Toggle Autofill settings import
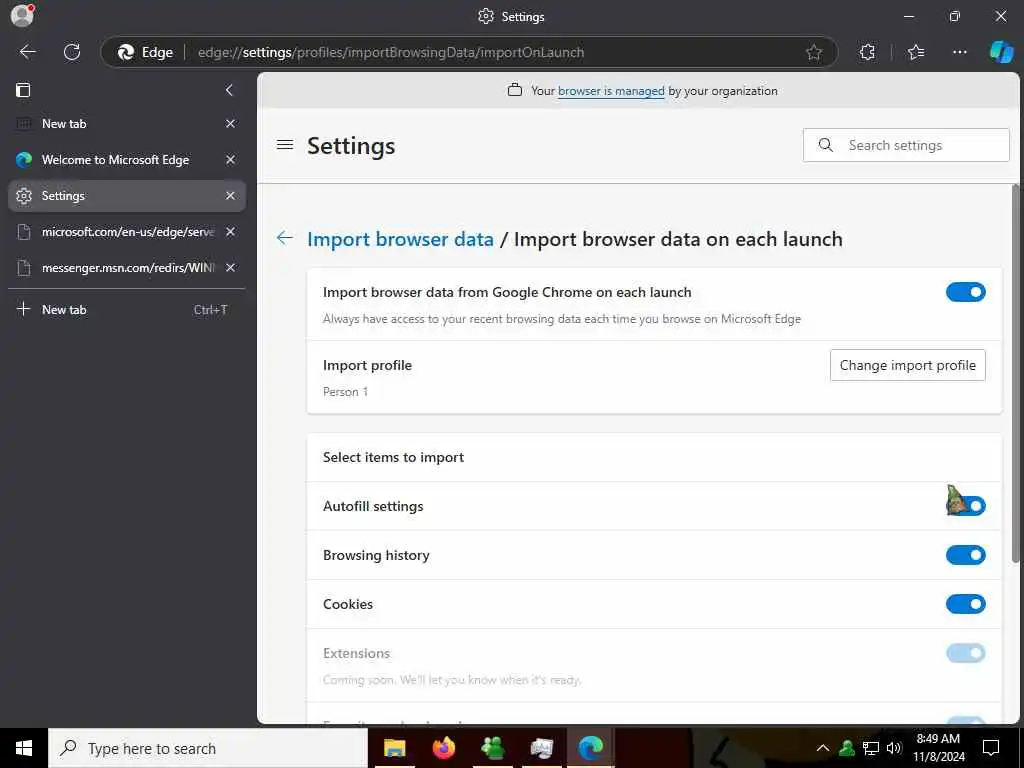This screenshot has height=768, width=1024. tap(965, 505)
